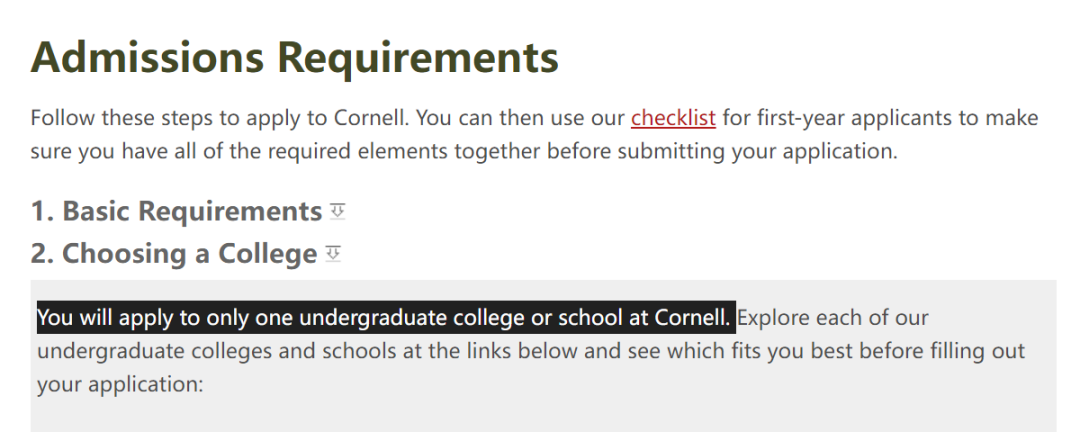Image resolution: width=1080 pixels, height=432 pixels.
Task: Open the red checklist link
Action: coord(673,118)
